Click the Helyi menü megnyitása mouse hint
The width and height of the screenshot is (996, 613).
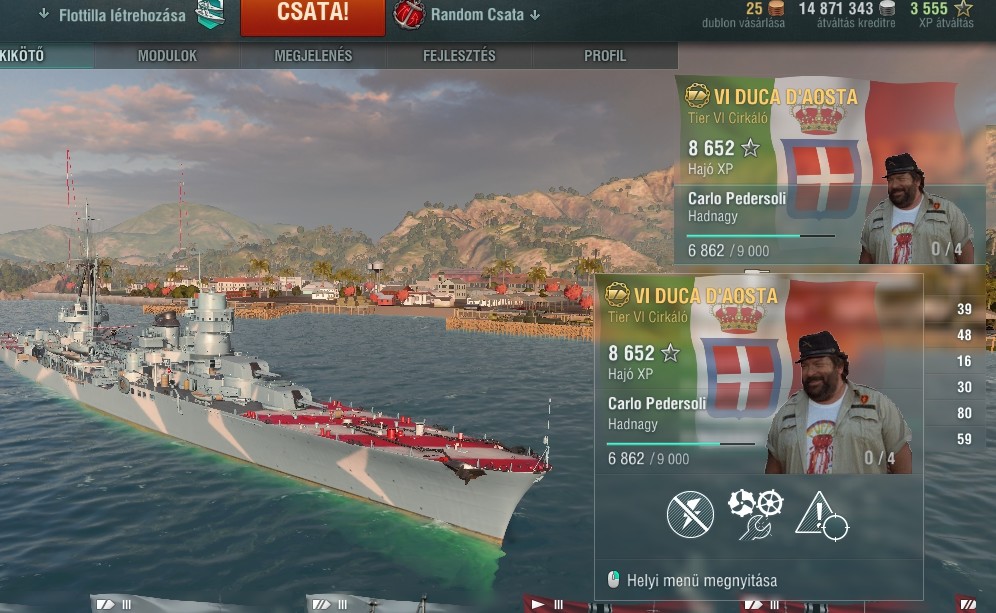click(693, 580)
